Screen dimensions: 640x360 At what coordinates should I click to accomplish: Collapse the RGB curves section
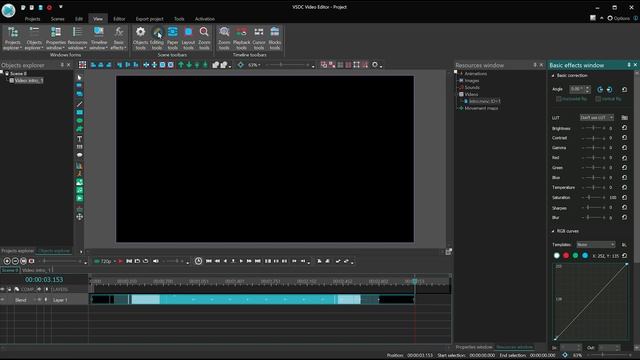pos(553,231)
